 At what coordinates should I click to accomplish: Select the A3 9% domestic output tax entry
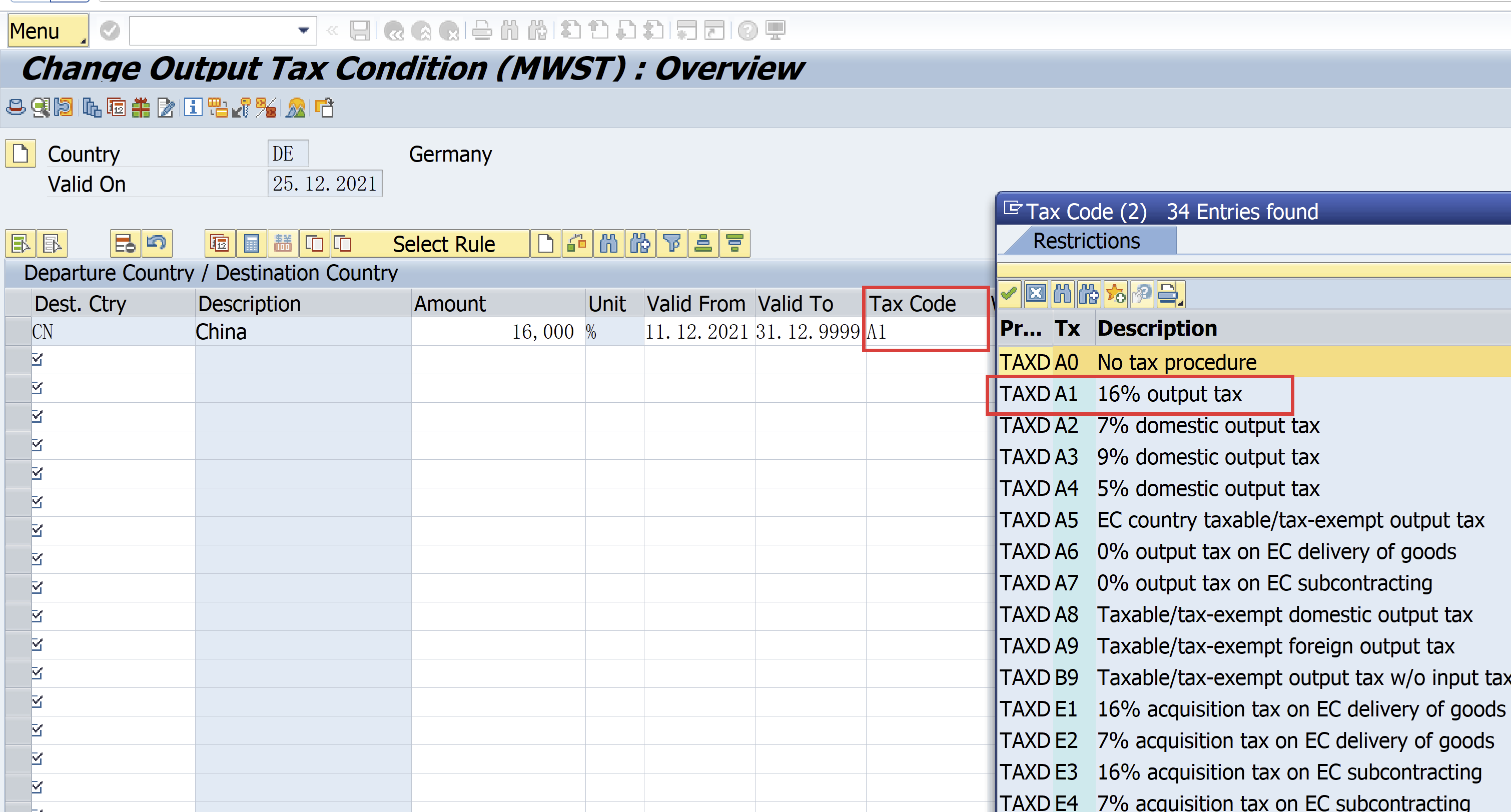pyautogui.click(x=1254, y=456)
